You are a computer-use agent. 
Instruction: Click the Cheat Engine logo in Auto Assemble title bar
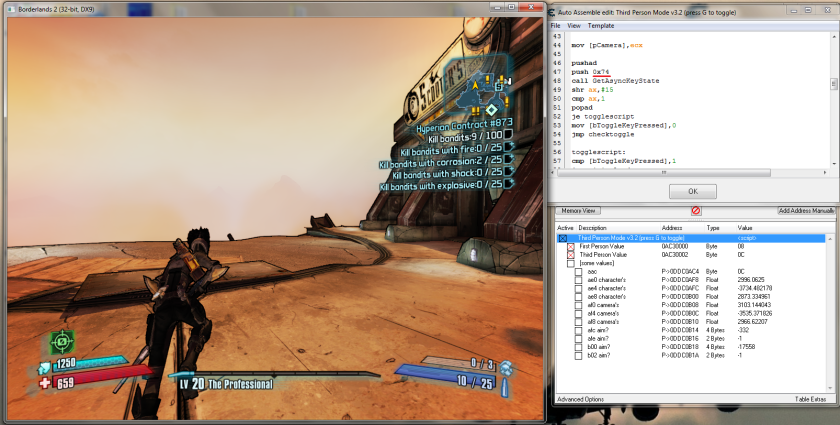click(551, 12)
